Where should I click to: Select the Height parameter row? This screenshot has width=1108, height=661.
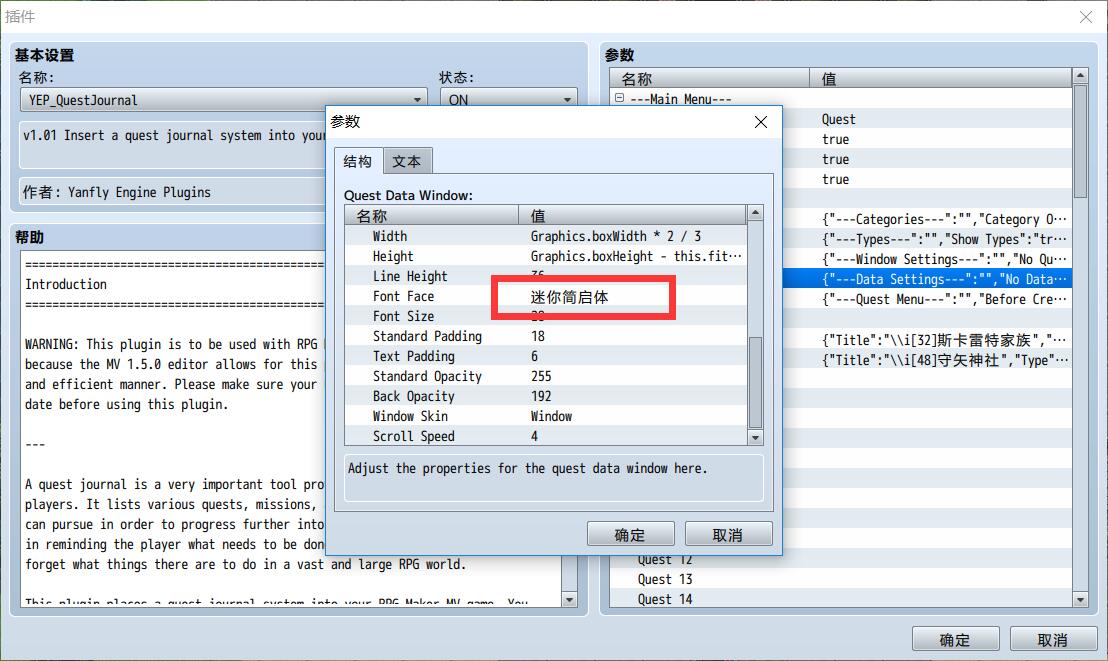[546, 256]
